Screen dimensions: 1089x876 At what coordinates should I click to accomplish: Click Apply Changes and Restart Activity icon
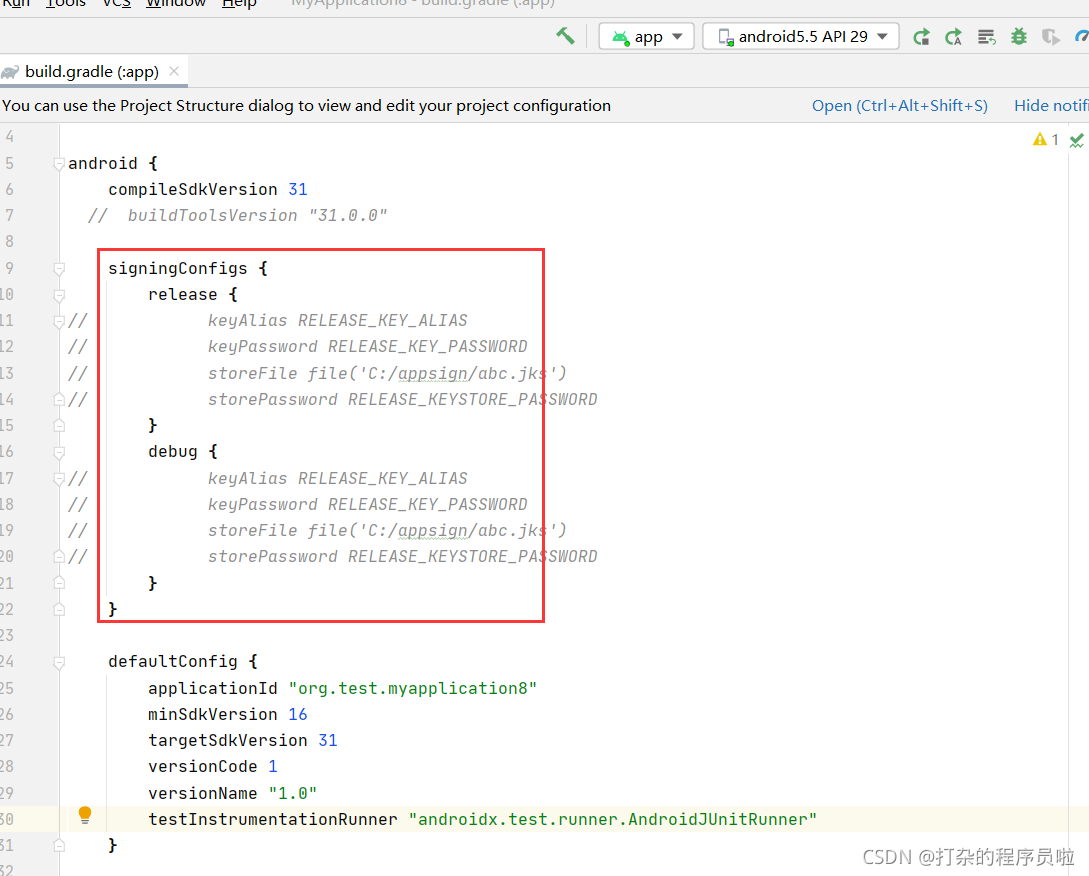coord(954,37)
